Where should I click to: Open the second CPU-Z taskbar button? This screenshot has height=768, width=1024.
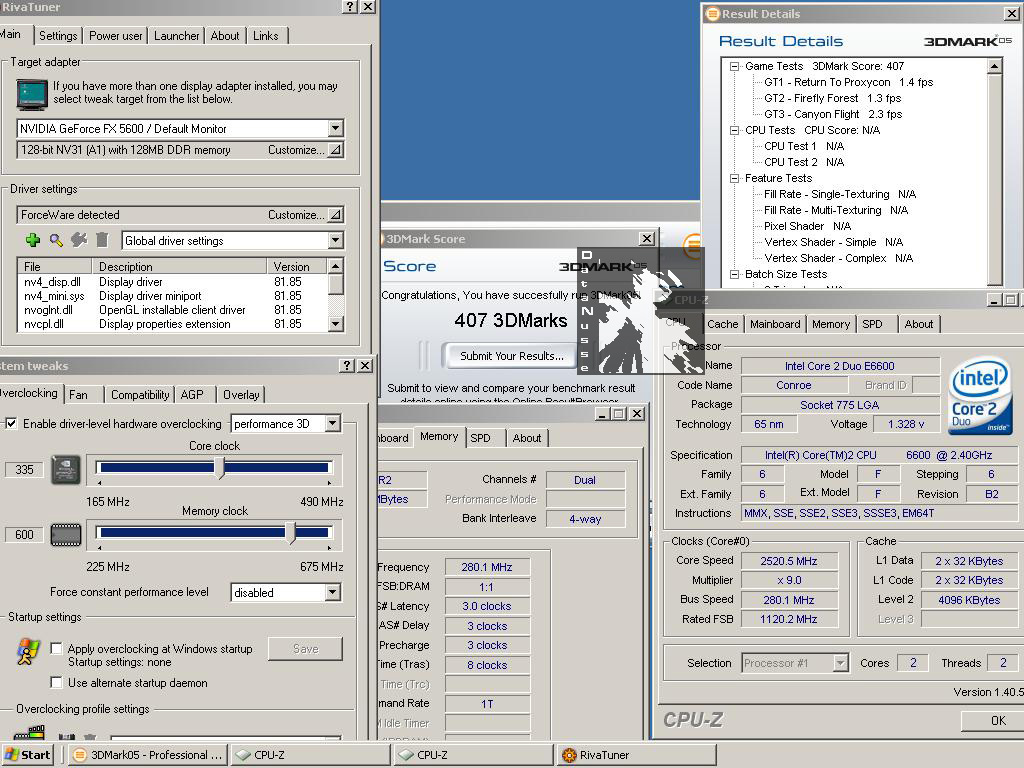[473, 755]
